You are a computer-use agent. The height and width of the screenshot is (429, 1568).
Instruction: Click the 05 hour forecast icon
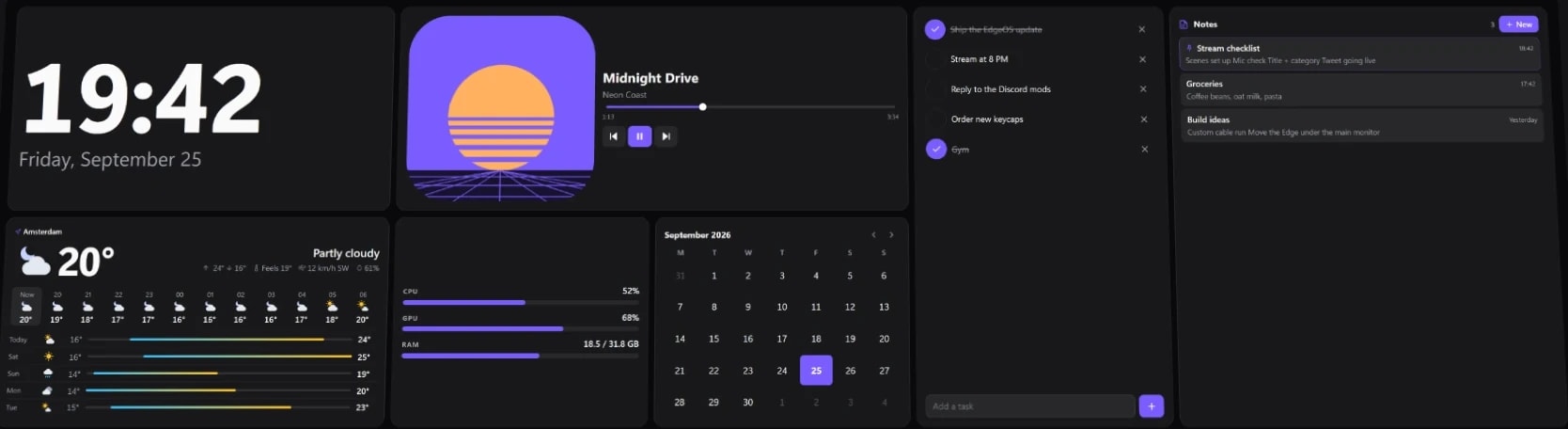tap(332, 307)
